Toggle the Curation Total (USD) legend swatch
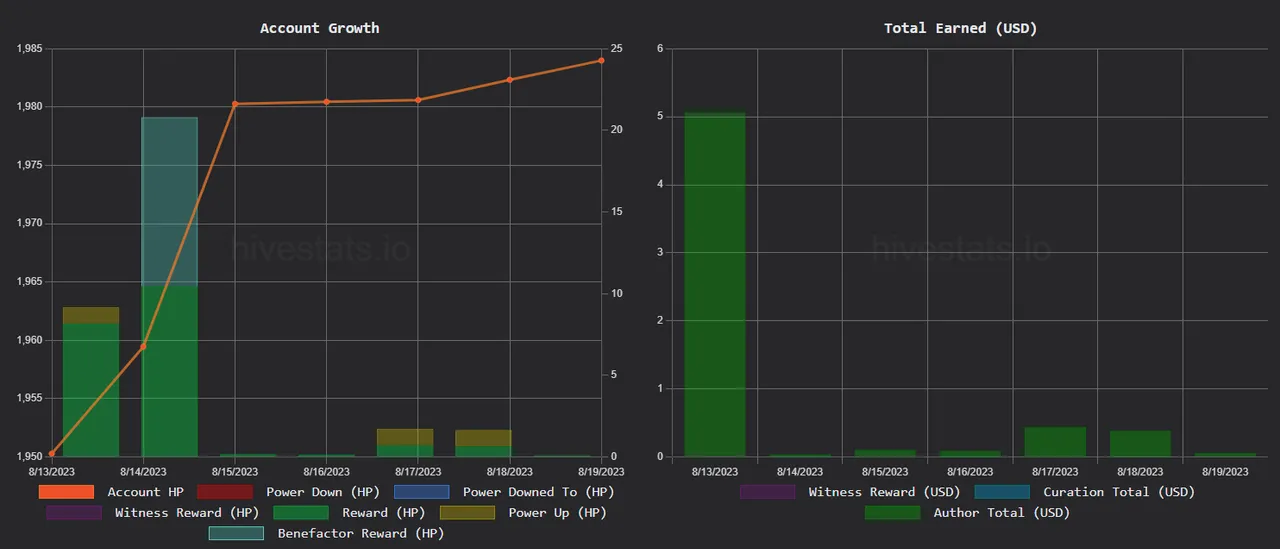1280x549 pixels. [x=1003, y=492]
